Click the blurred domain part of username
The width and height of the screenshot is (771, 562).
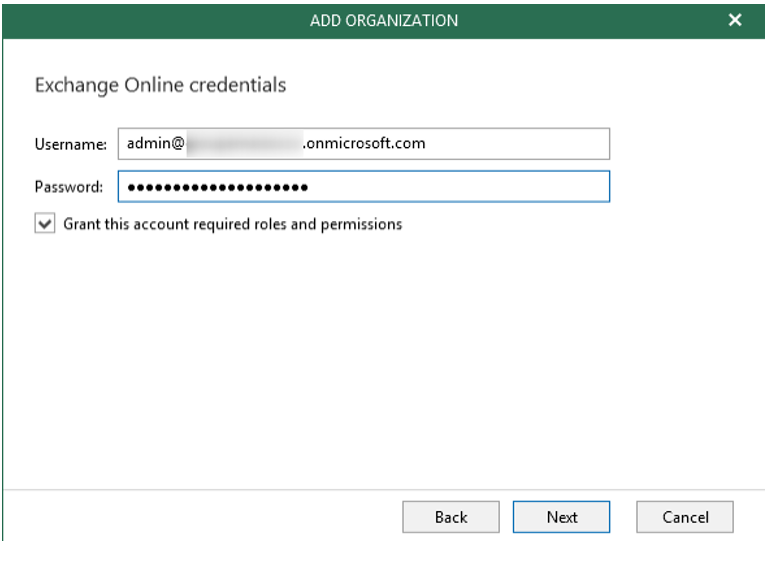pyautogui.click(x=243, y=144)
